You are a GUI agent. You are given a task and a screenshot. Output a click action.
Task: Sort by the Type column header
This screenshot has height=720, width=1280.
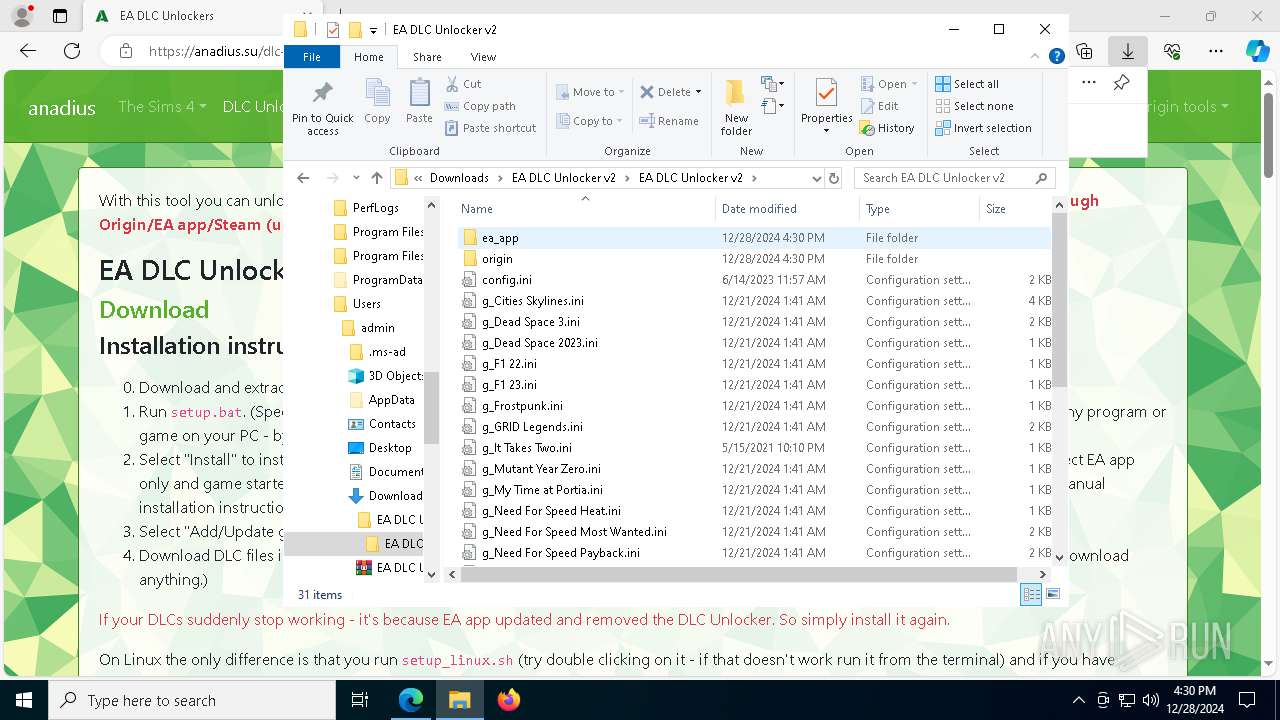[x=919, y=209]
